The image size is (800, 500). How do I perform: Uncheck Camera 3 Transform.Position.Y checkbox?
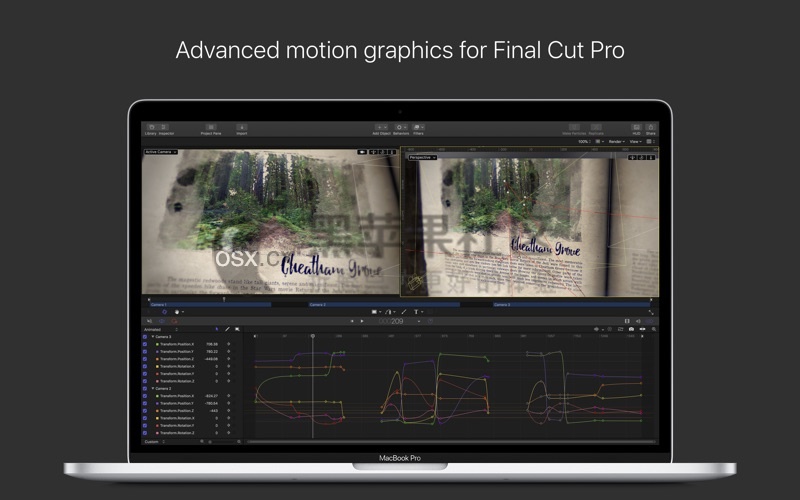145,352
